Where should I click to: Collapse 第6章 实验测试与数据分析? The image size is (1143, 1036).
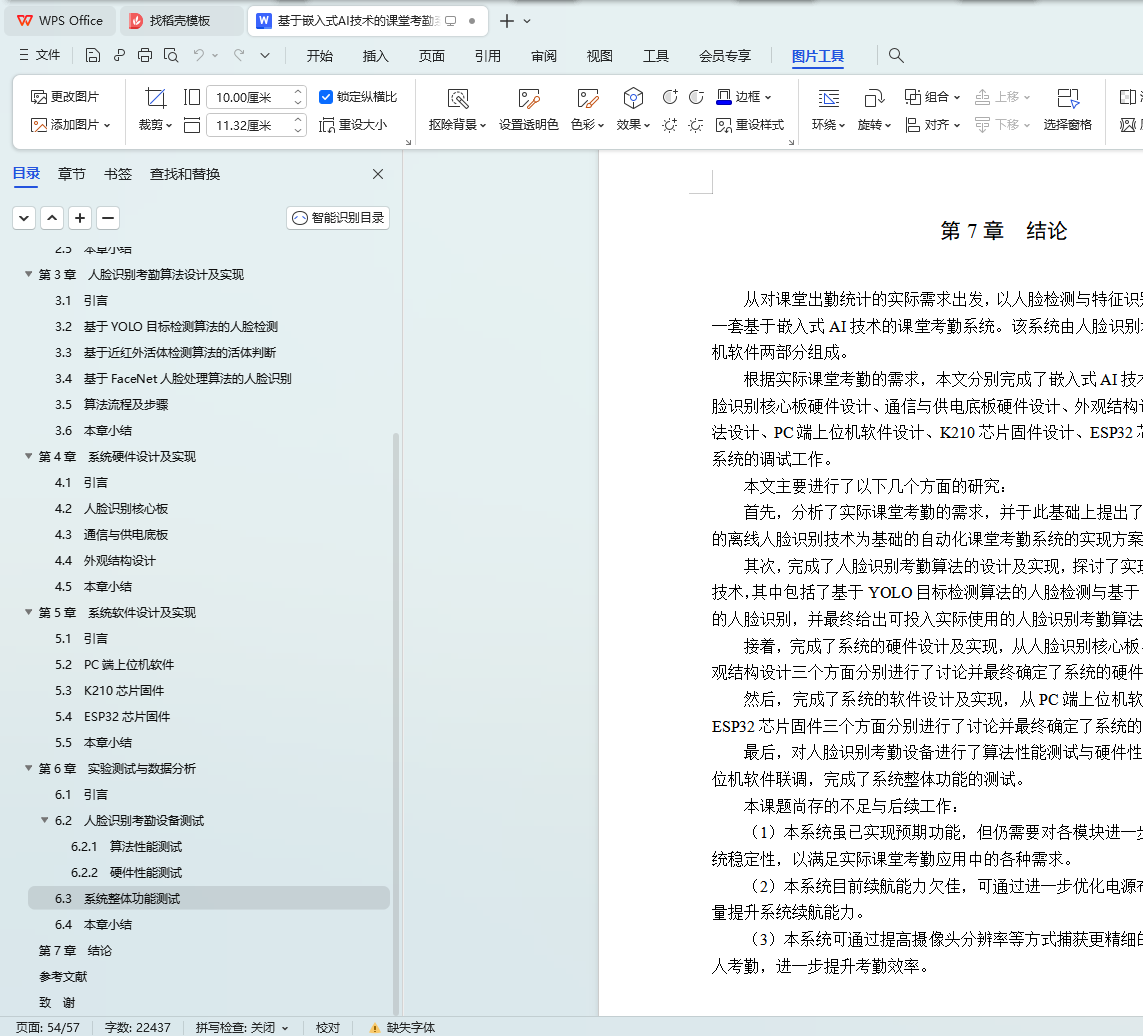click(x=28, y=768)
